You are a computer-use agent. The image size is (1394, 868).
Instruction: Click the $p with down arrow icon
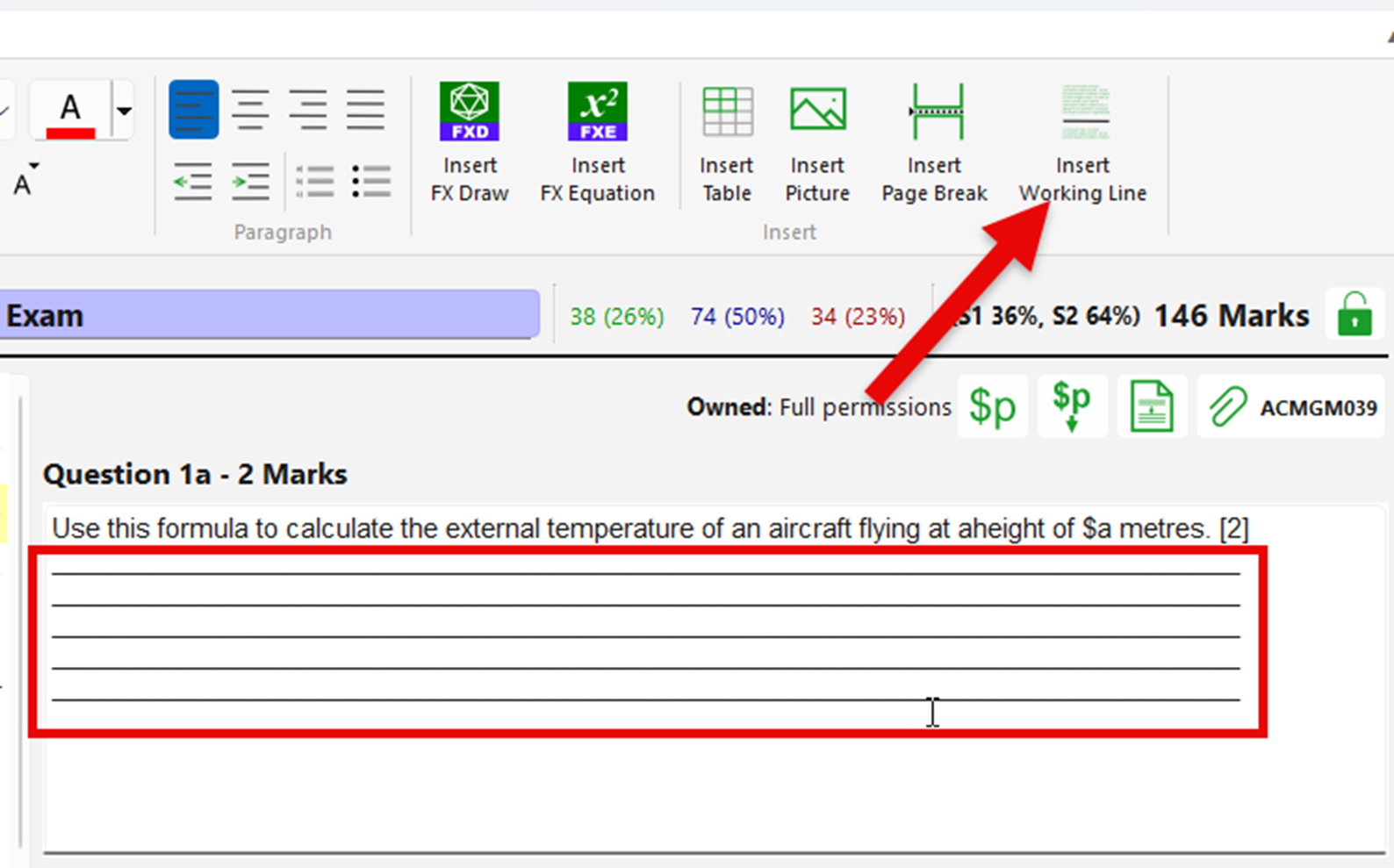tap(1072, 407)
